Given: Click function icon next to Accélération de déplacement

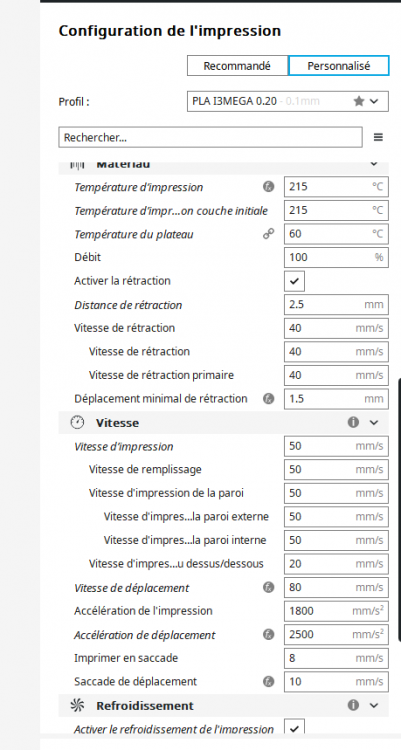Looking at the screenshot, I should tap(269, 635).
